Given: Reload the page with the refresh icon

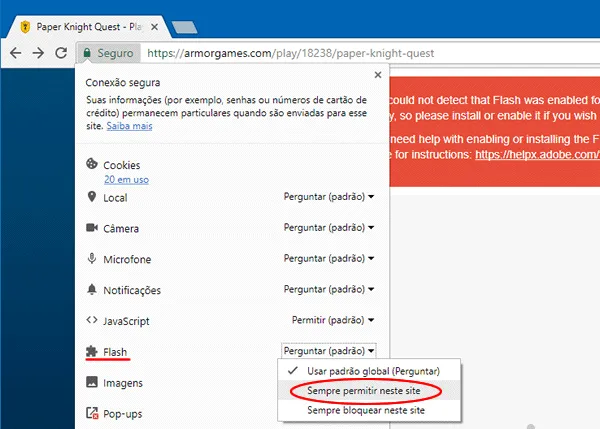Looking at the screenshot, I should [61, 53].
